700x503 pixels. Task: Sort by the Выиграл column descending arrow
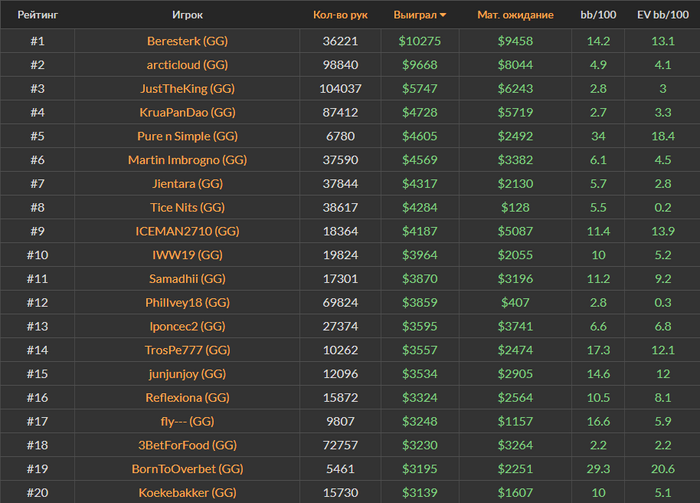443,15
